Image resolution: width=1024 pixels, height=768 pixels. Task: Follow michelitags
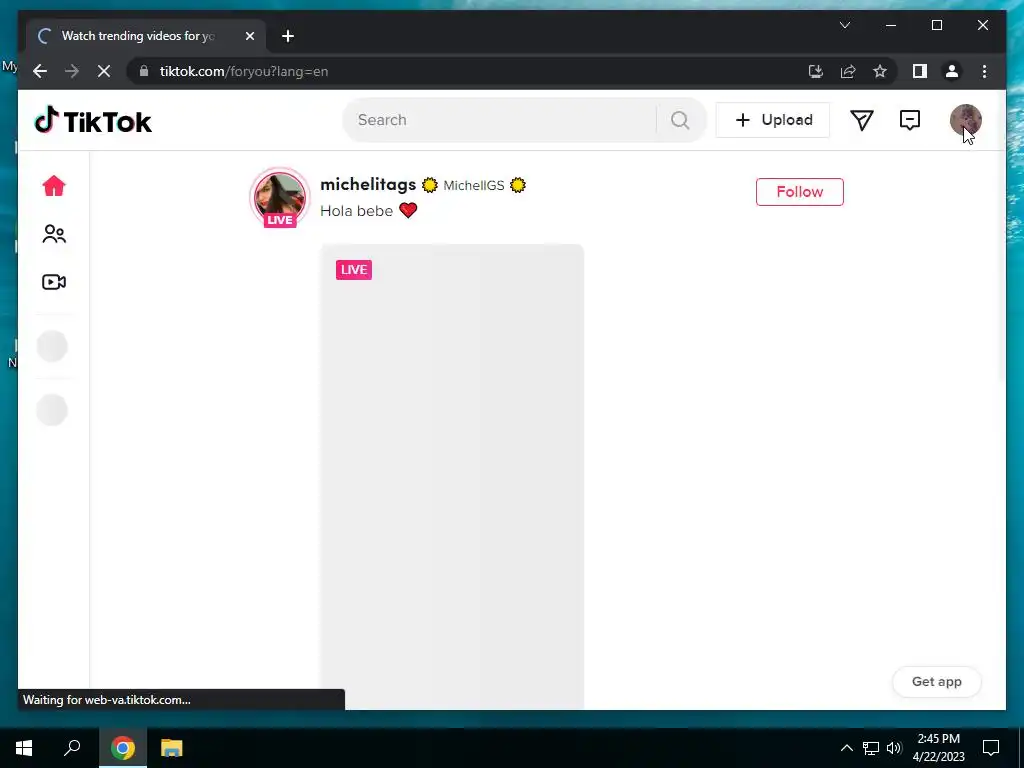tap(799, 192)
